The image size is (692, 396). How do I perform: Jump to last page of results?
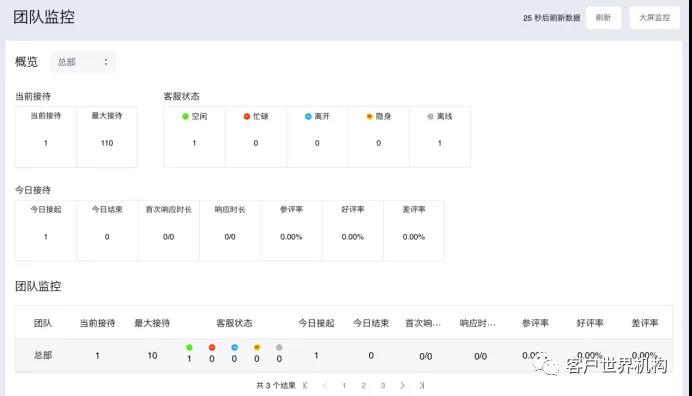[x=421, y=385]
